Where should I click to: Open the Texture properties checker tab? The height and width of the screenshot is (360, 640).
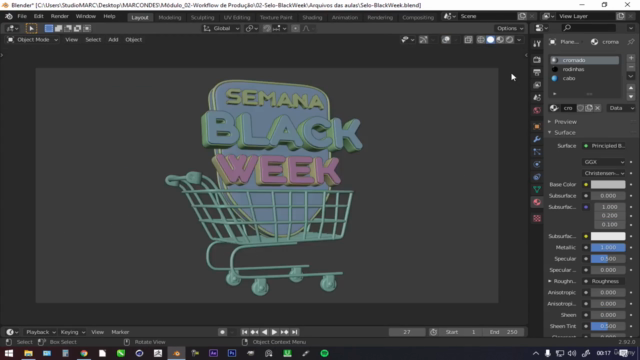coord(537,218)
